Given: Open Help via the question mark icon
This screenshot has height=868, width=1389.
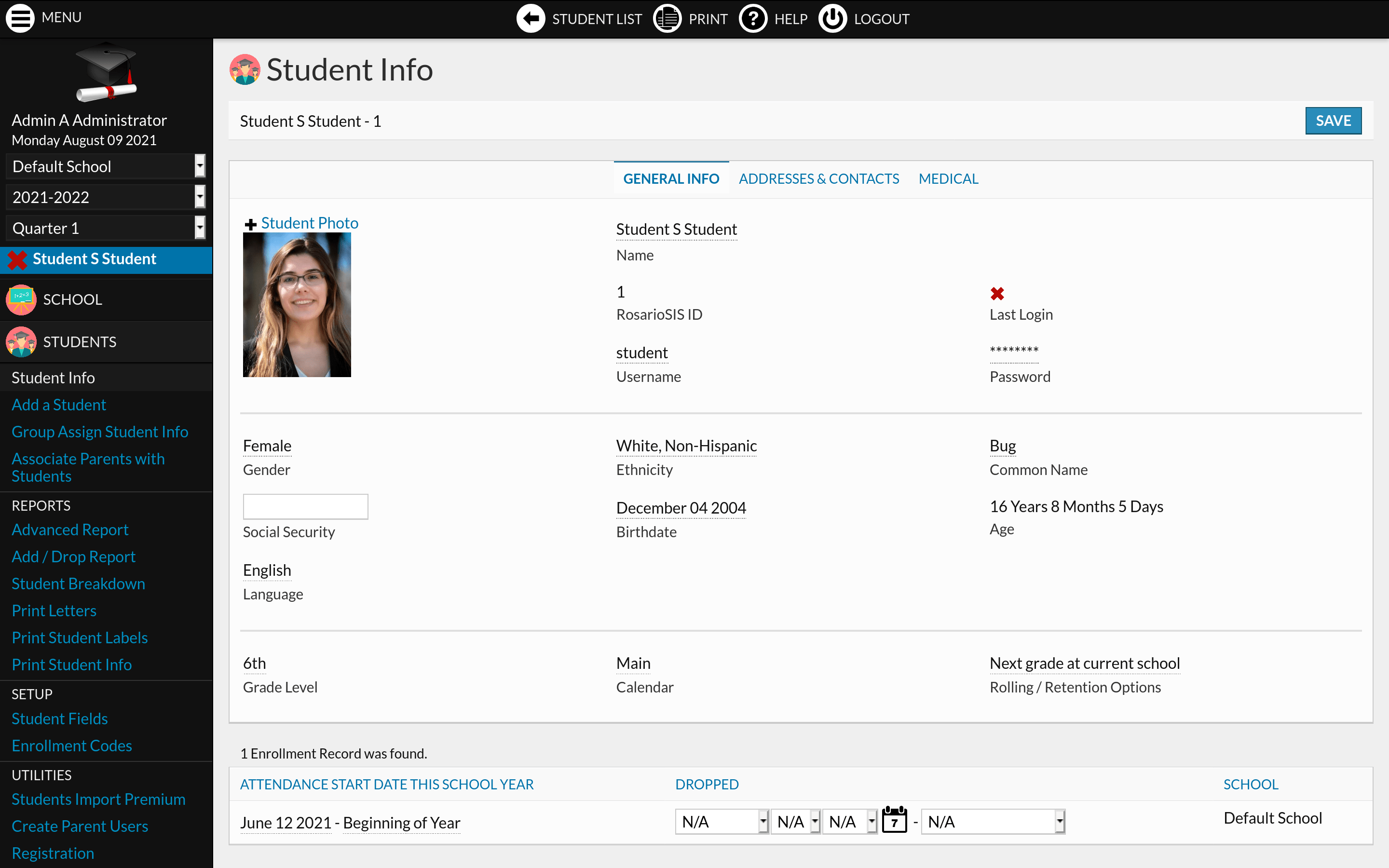Looking at the screenshot, I should click(x=752, y=19).
